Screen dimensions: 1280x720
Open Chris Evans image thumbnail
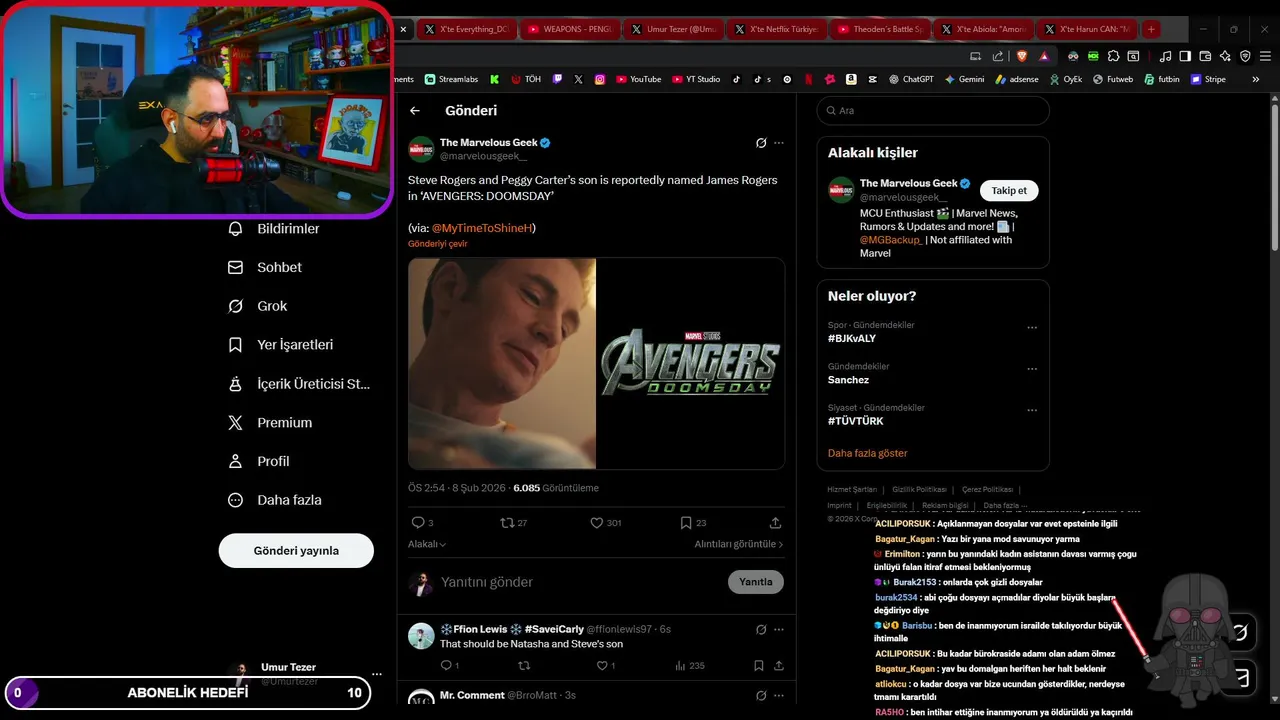tap(502, 364)
